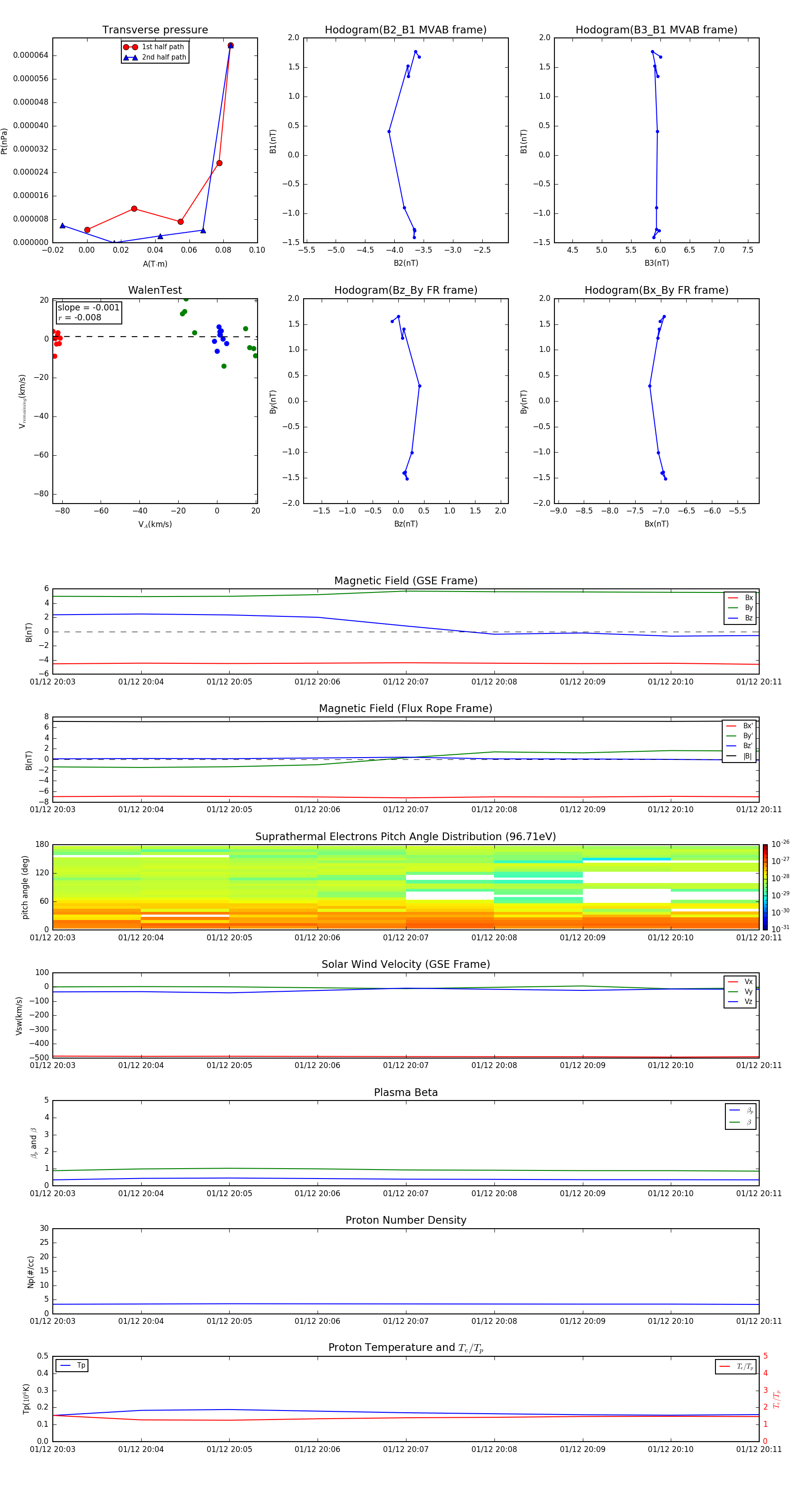Click the 'Vsw(km/s)' axis label

point(19,1016)
